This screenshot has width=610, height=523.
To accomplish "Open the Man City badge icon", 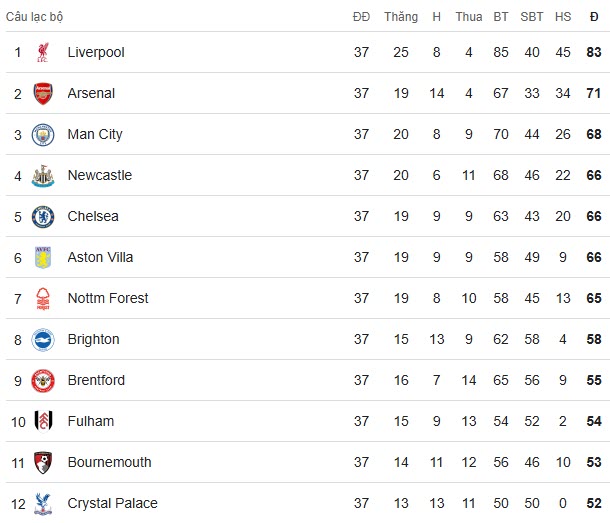I will pos(43,135).
